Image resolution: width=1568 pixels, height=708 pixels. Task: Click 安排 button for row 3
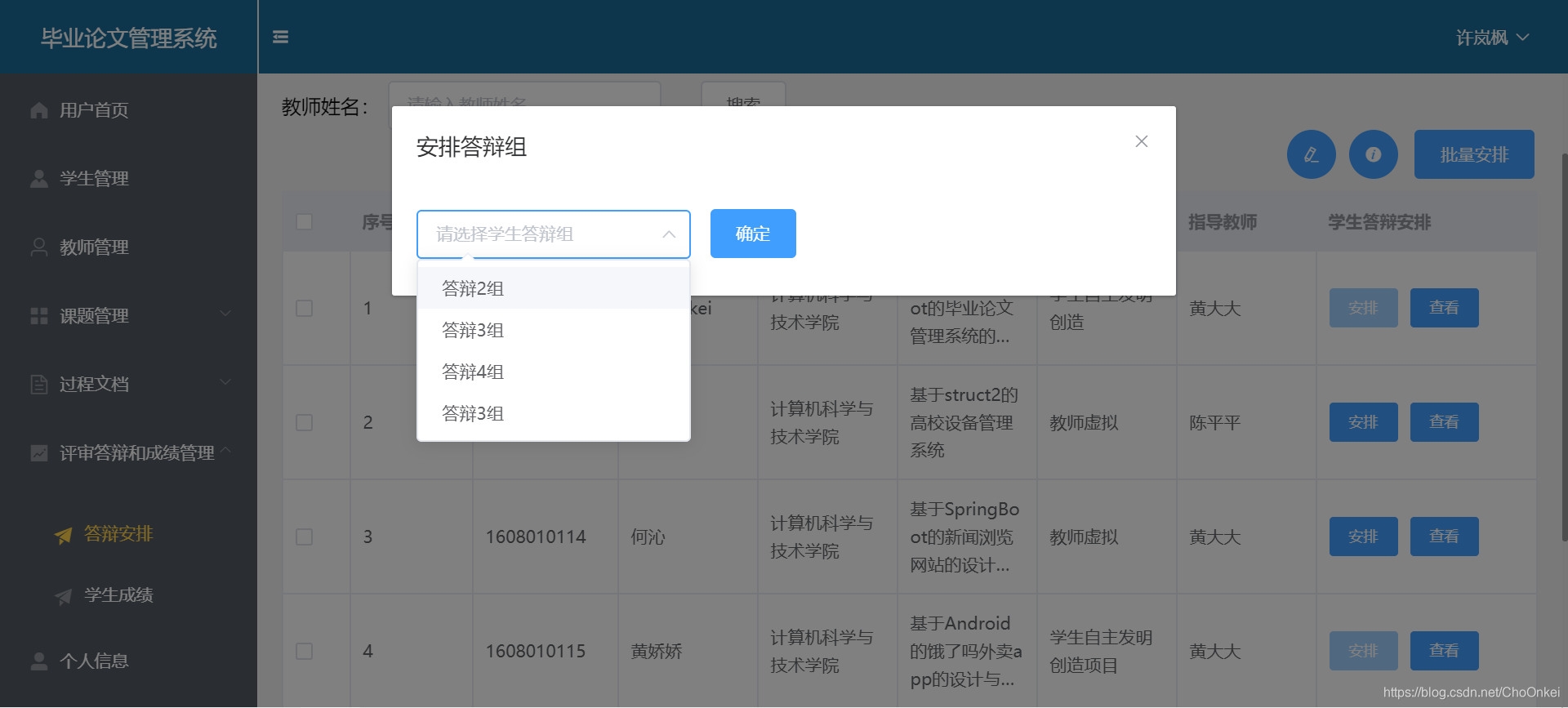click(x=1363, y=537)
